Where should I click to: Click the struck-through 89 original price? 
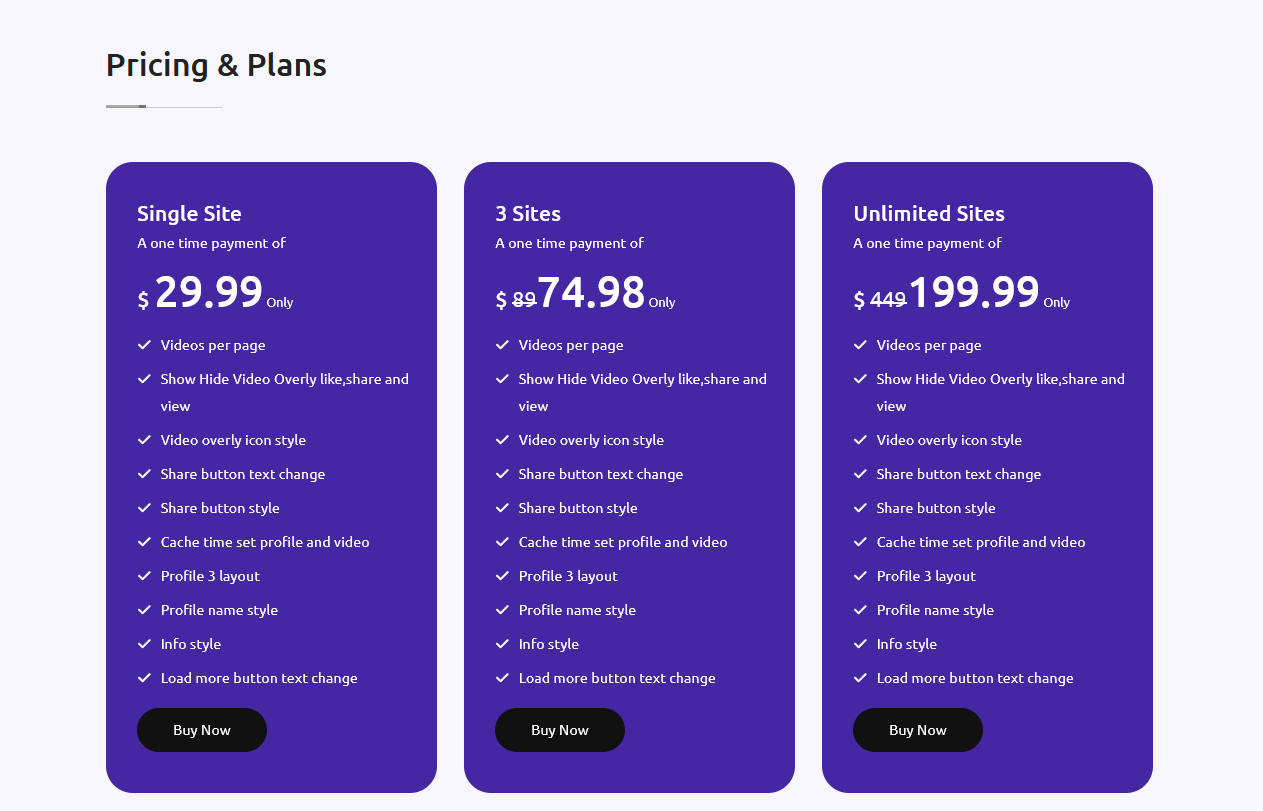coord(524,299)
